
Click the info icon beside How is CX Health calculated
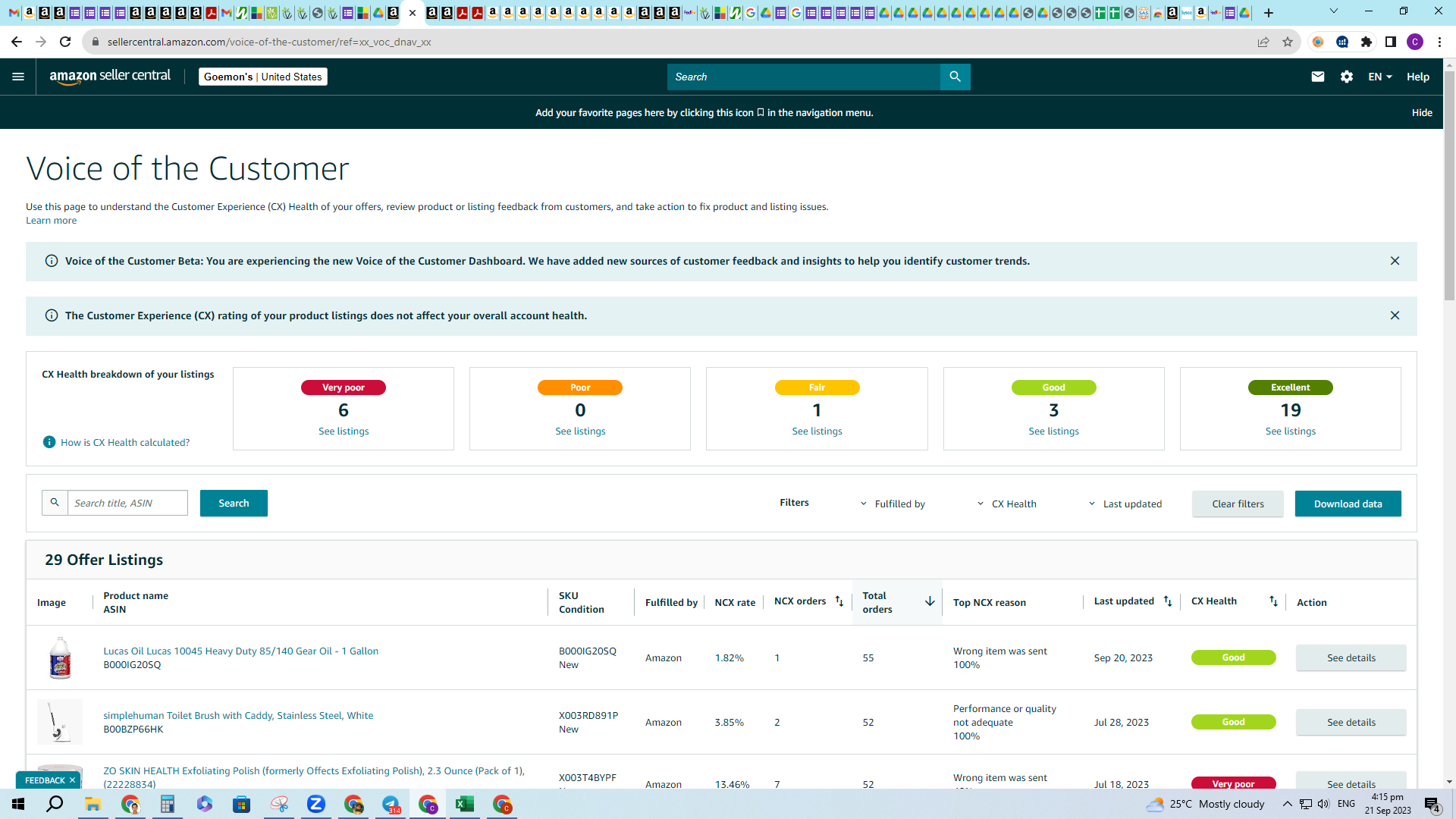[49, 442]
